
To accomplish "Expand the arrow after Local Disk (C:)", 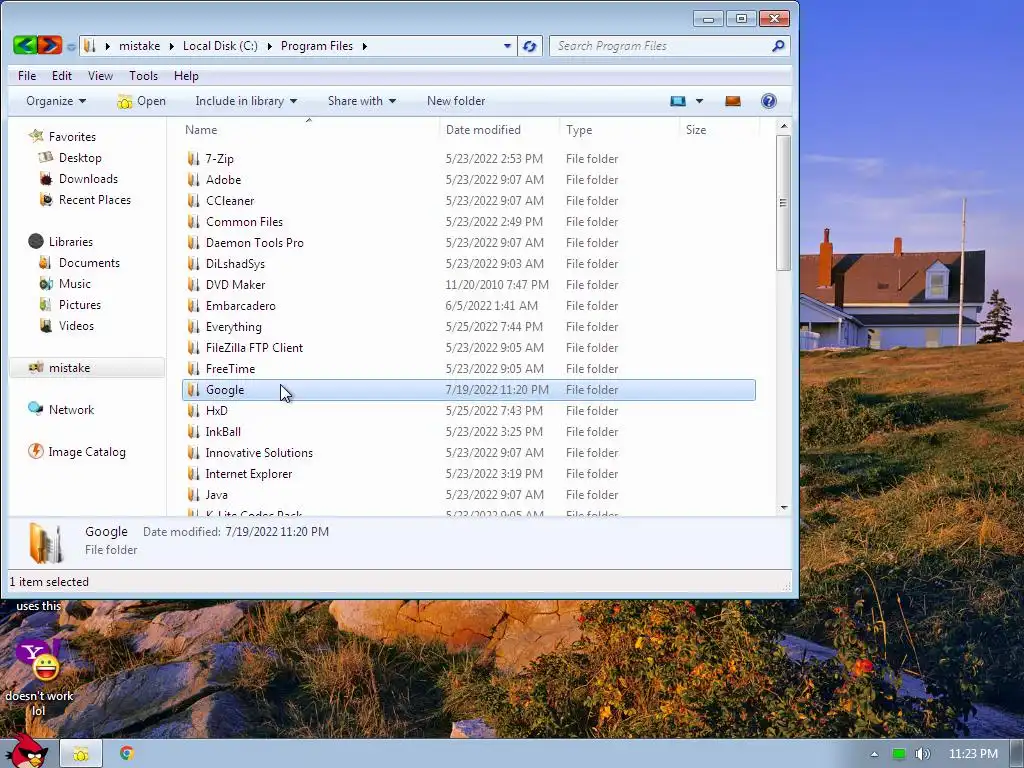I will 269,46.
